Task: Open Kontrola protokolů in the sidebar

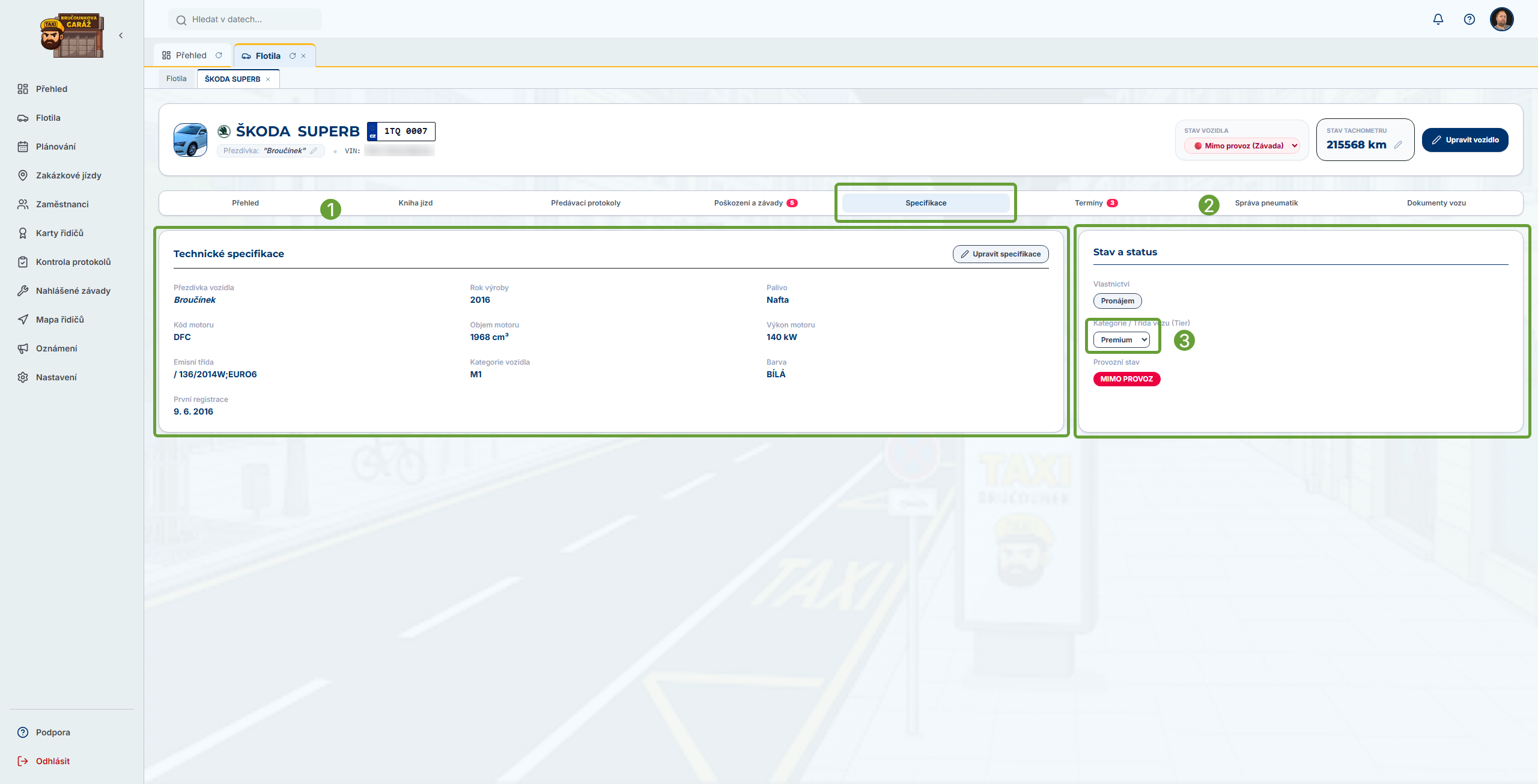Action: point(72,262)
